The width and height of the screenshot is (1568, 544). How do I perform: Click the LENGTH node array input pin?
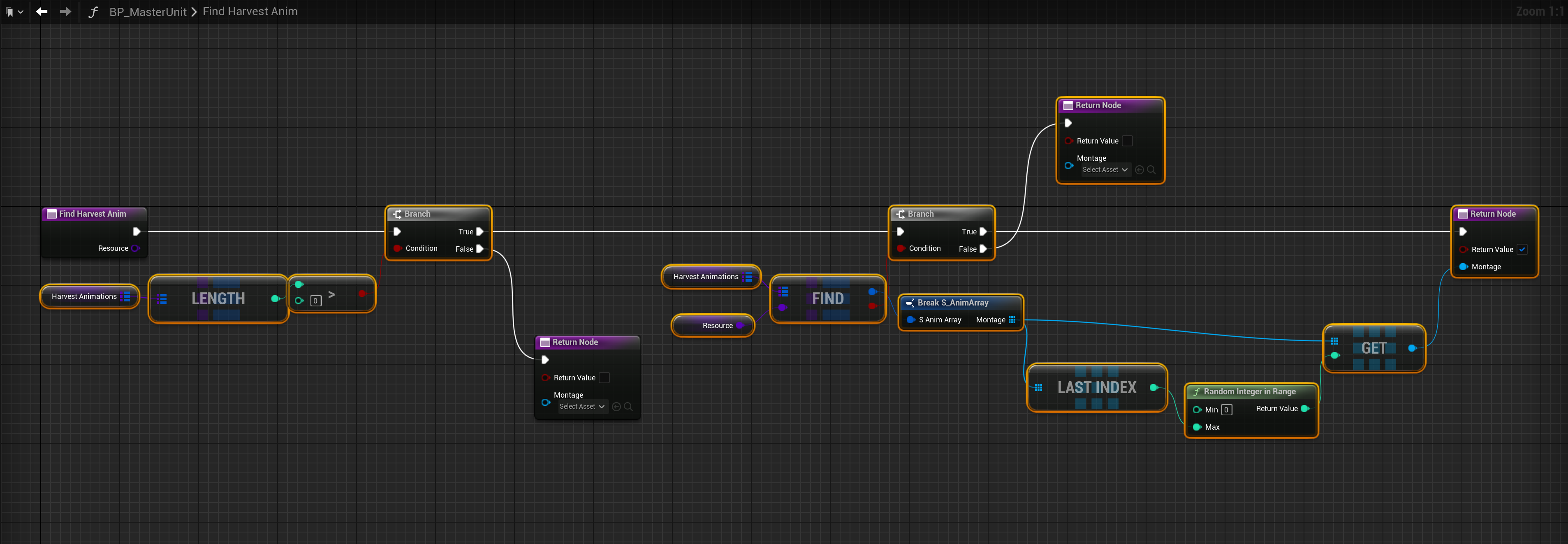pyautogui.click(x=162, y=299)
